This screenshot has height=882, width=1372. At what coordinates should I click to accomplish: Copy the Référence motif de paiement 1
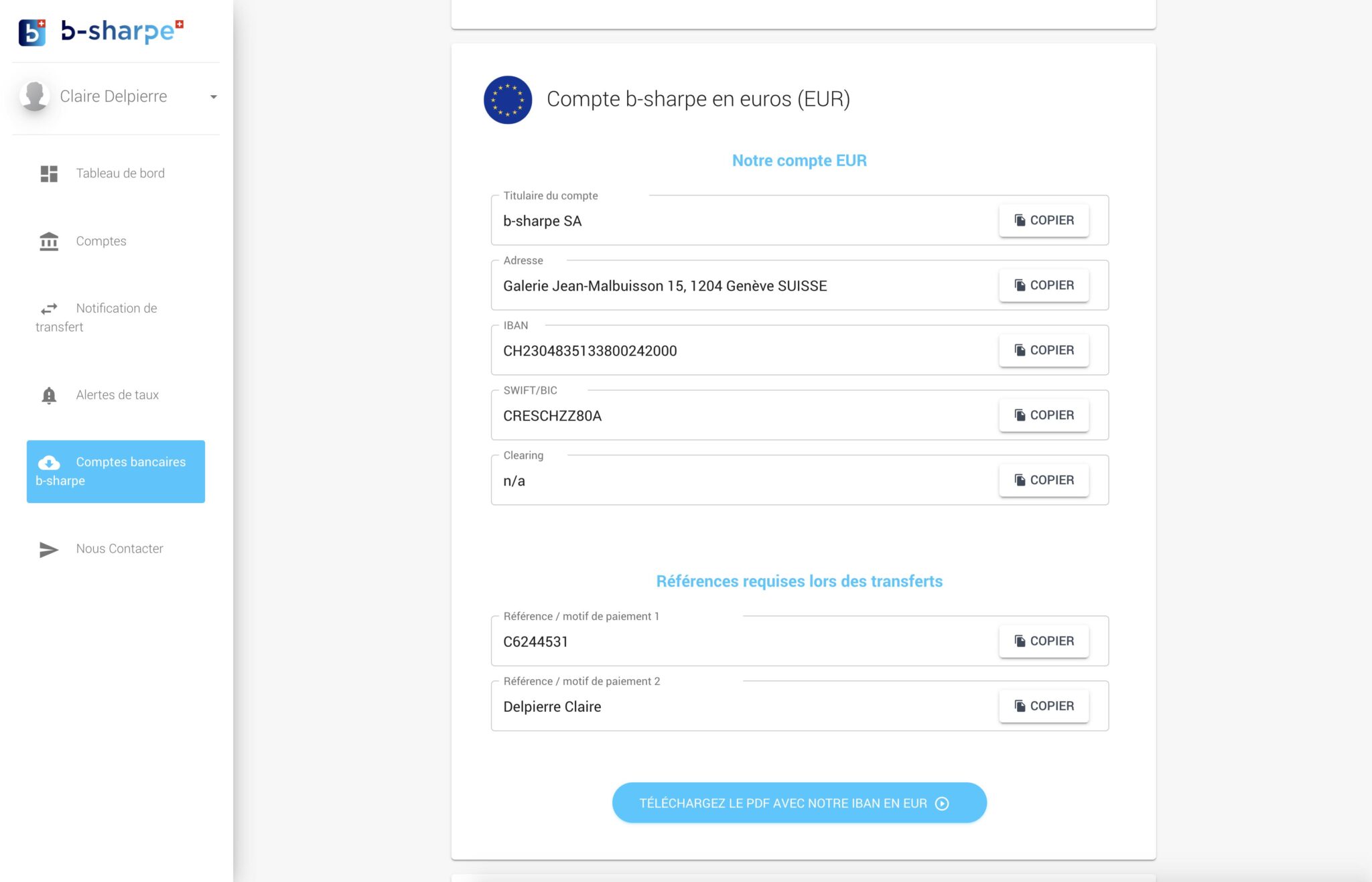tap(1044, 641)
